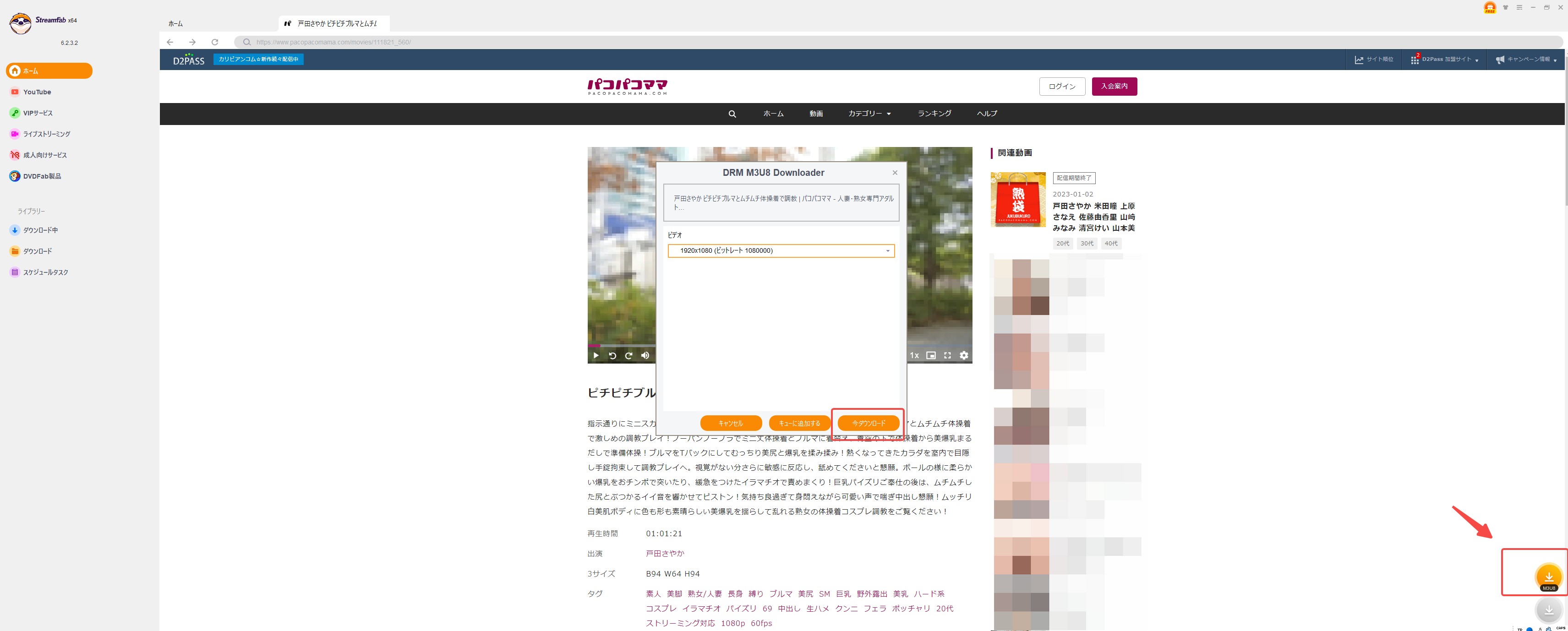The width and height of the screenshot is (1568, 631).
Task: Go to ホーム in site navigation
Action: (773, 114)
